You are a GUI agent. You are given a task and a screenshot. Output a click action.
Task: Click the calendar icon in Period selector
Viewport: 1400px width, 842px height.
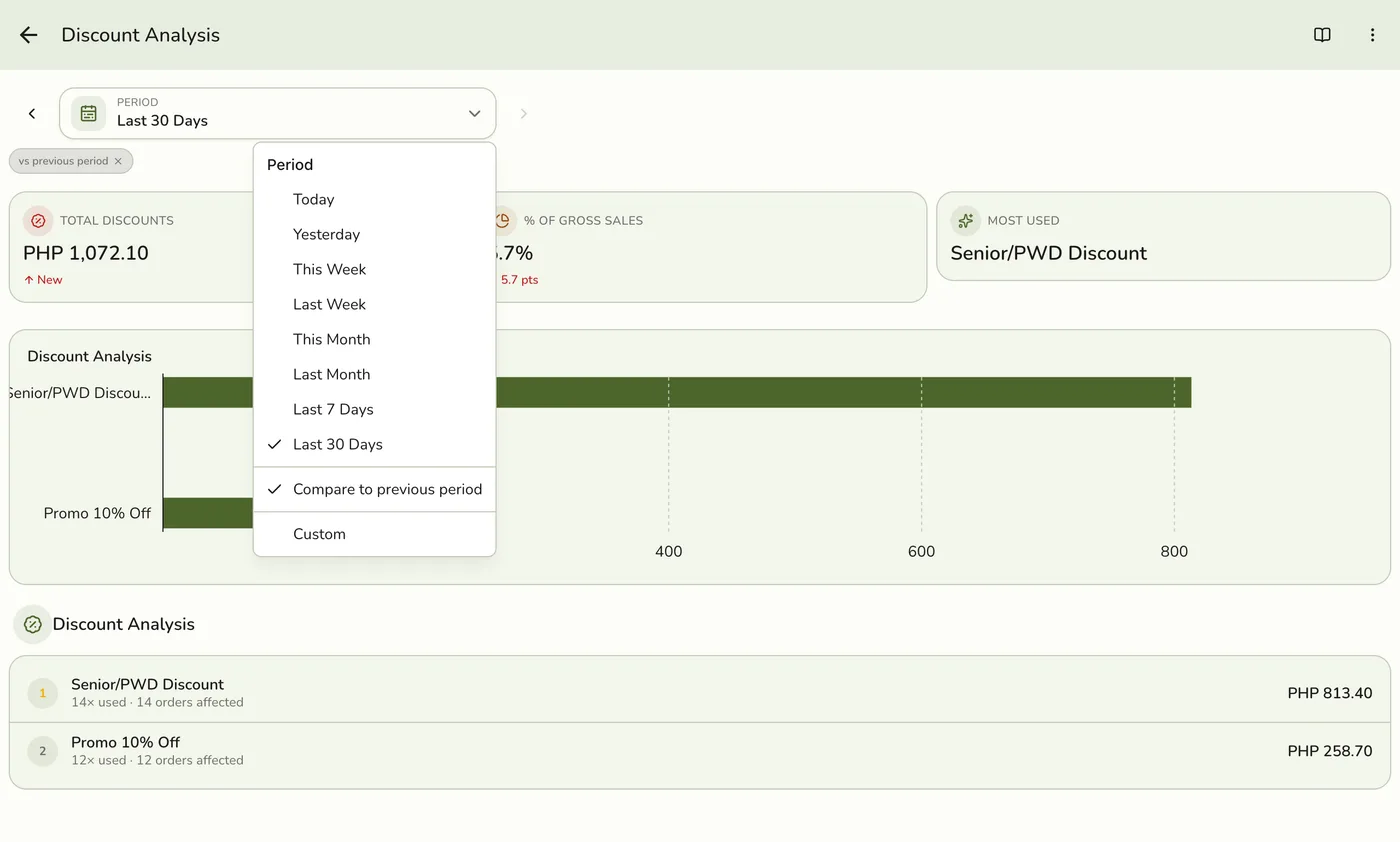88,113
